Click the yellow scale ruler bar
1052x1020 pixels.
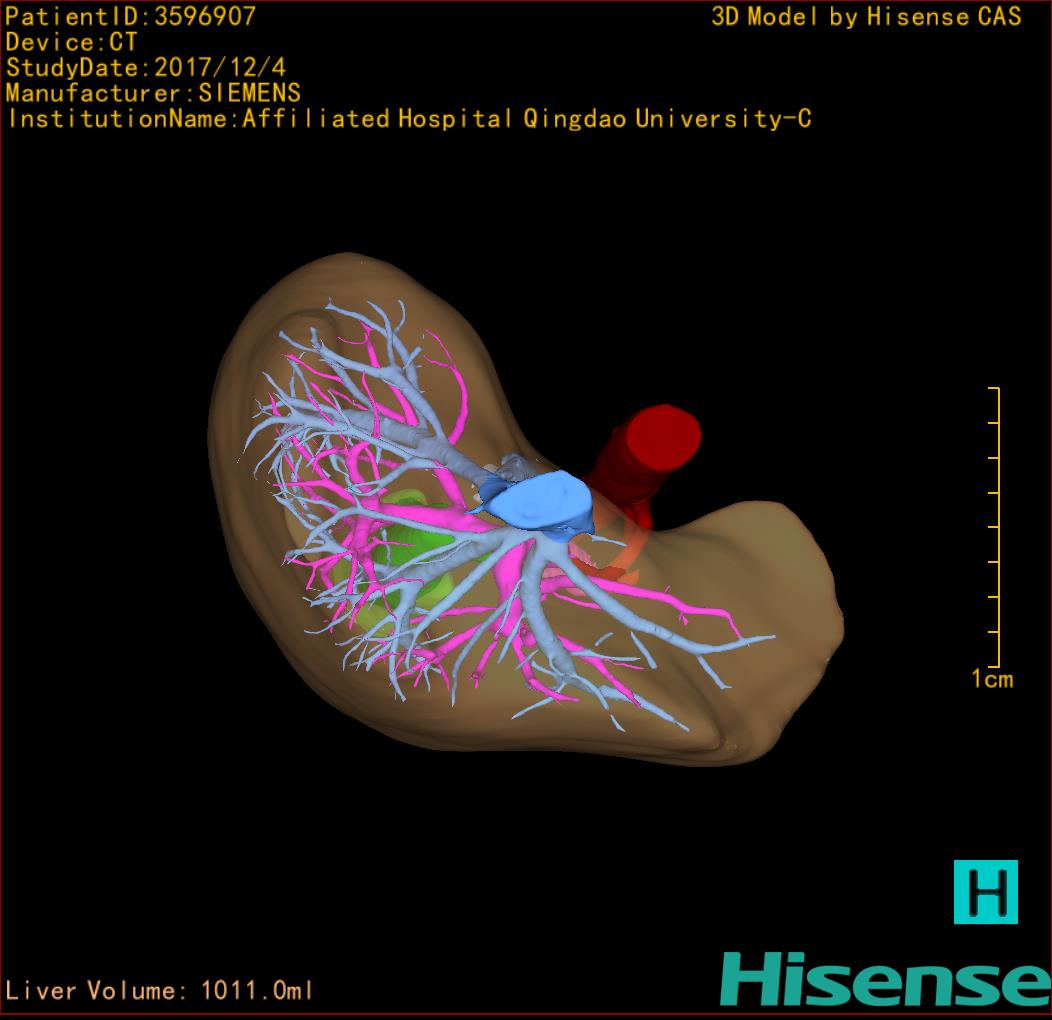999,527
